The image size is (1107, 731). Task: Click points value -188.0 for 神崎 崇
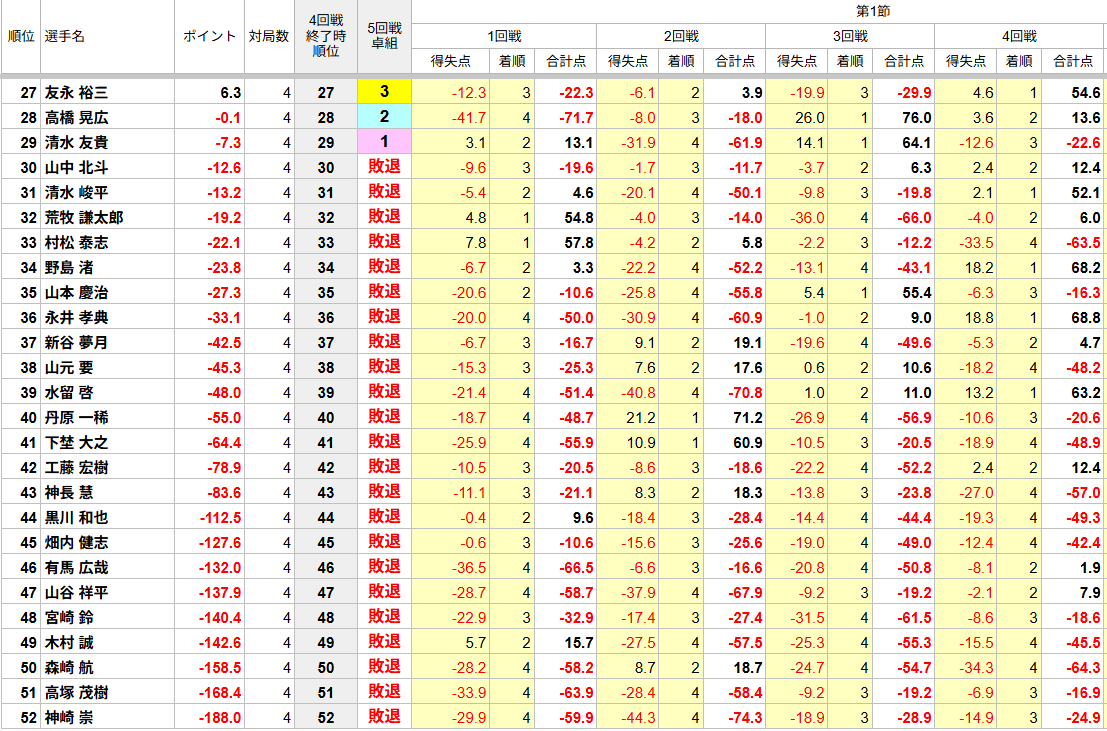221,718
